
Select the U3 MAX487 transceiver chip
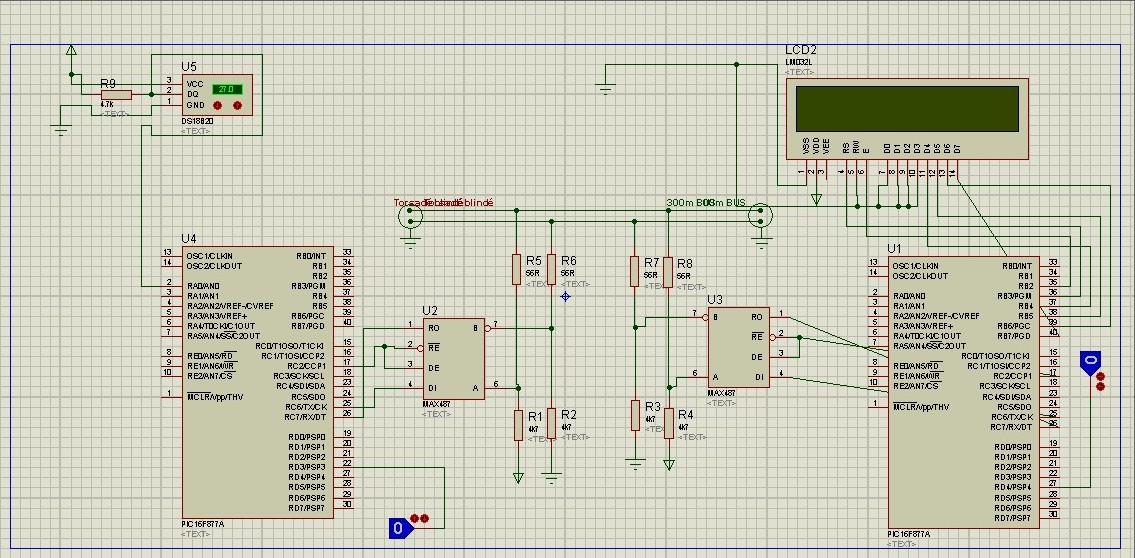738,347
